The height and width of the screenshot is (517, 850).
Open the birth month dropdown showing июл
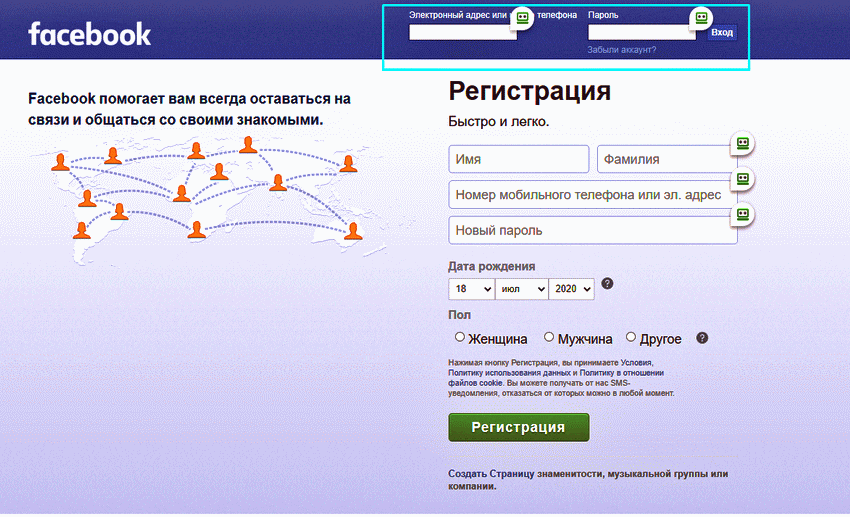point(521,289)
